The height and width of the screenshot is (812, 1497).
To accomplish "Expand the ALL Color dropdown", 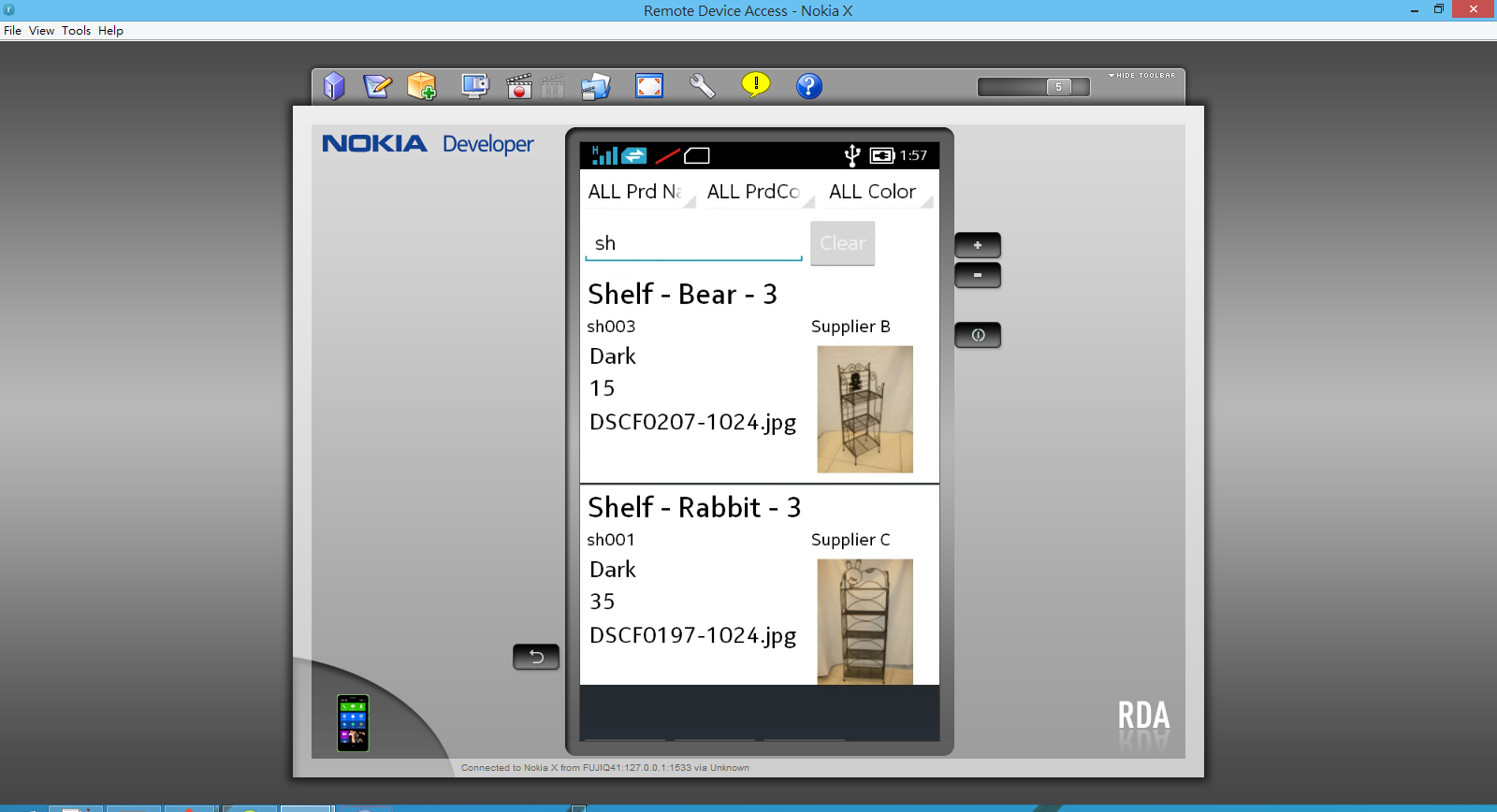I will [879, 192].
